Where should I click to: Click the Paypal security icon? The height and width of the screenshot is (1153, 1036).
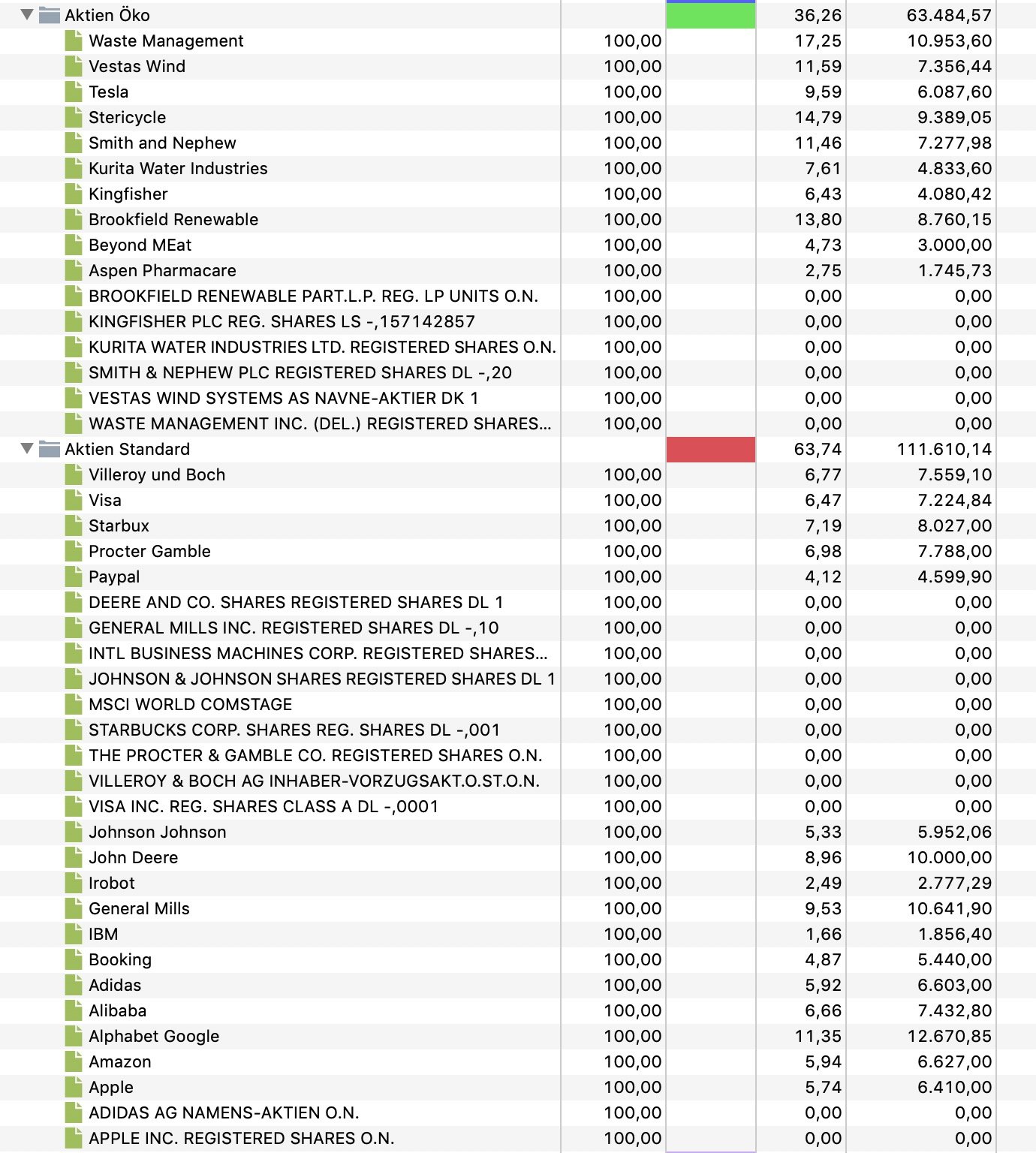[74, 576]
